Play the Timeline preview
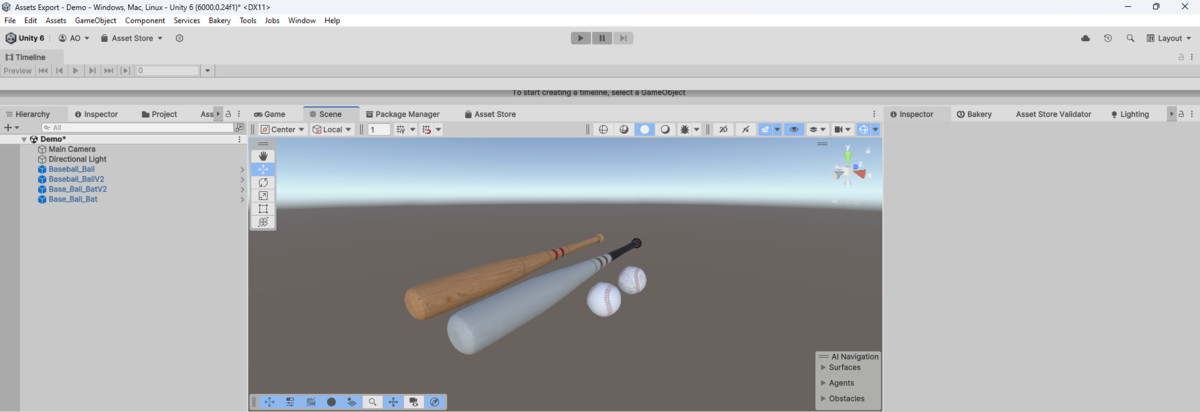1200x412 pixels. [x=75, y=70]
